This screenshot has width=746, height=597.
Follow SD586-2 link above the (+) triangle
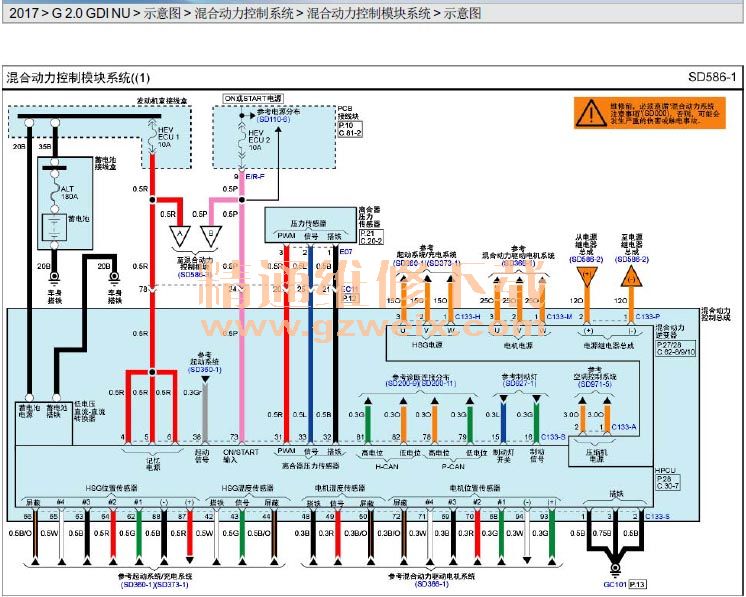(x=586, y=259)
